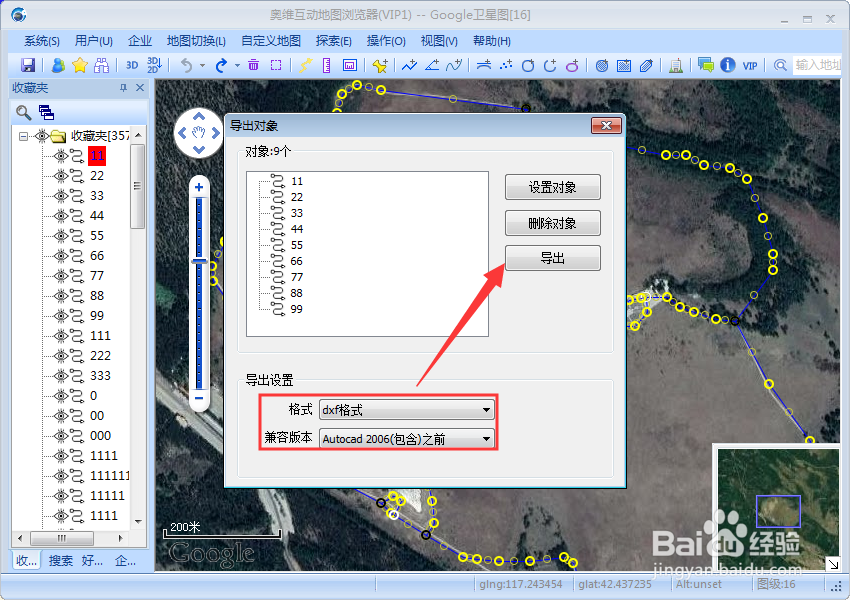Click the undo arrow icon
This screenshot has height=600, width=850.
click(x=186, y=66)
